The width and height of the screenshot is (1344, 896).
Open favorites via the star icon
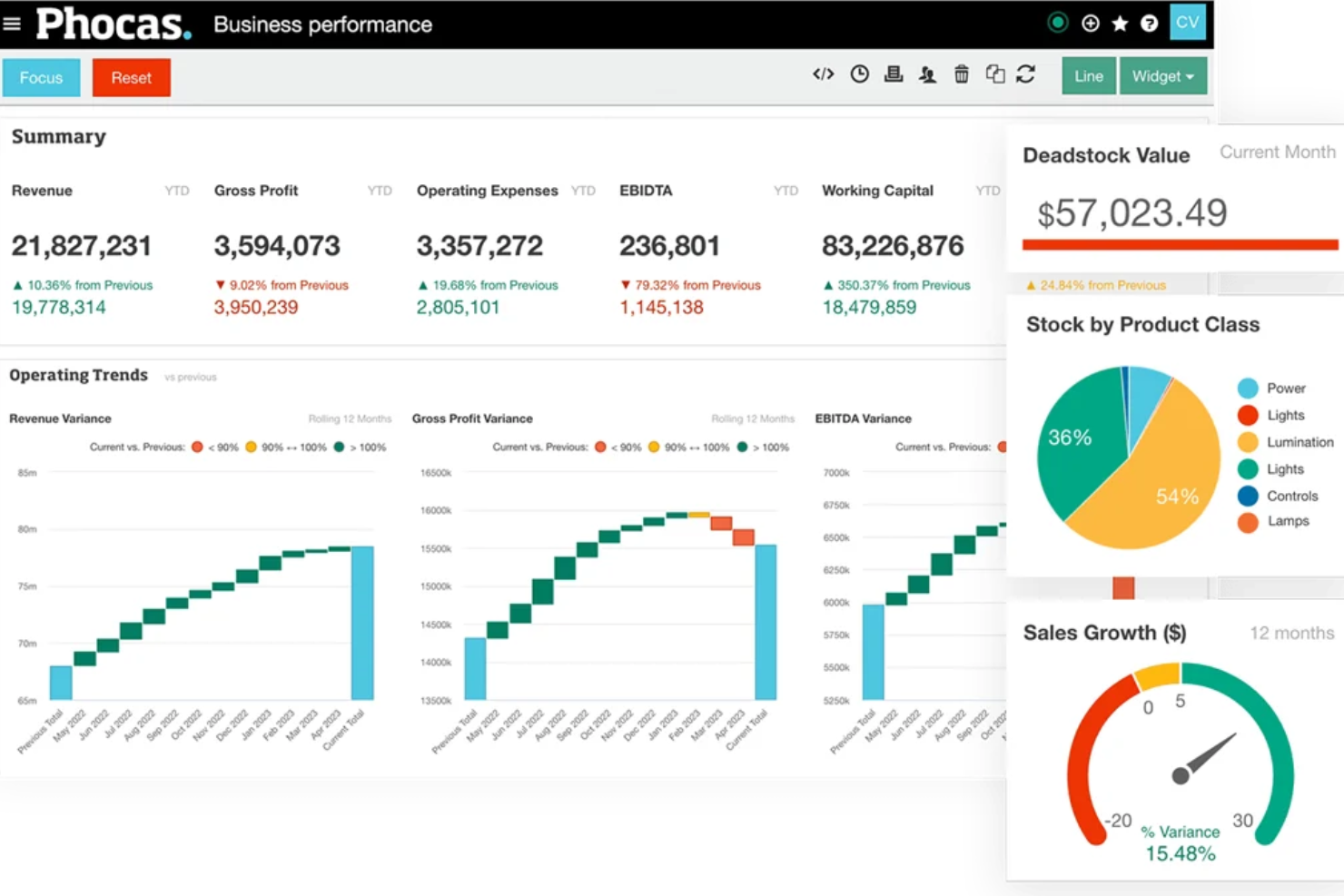point(1120,23)
